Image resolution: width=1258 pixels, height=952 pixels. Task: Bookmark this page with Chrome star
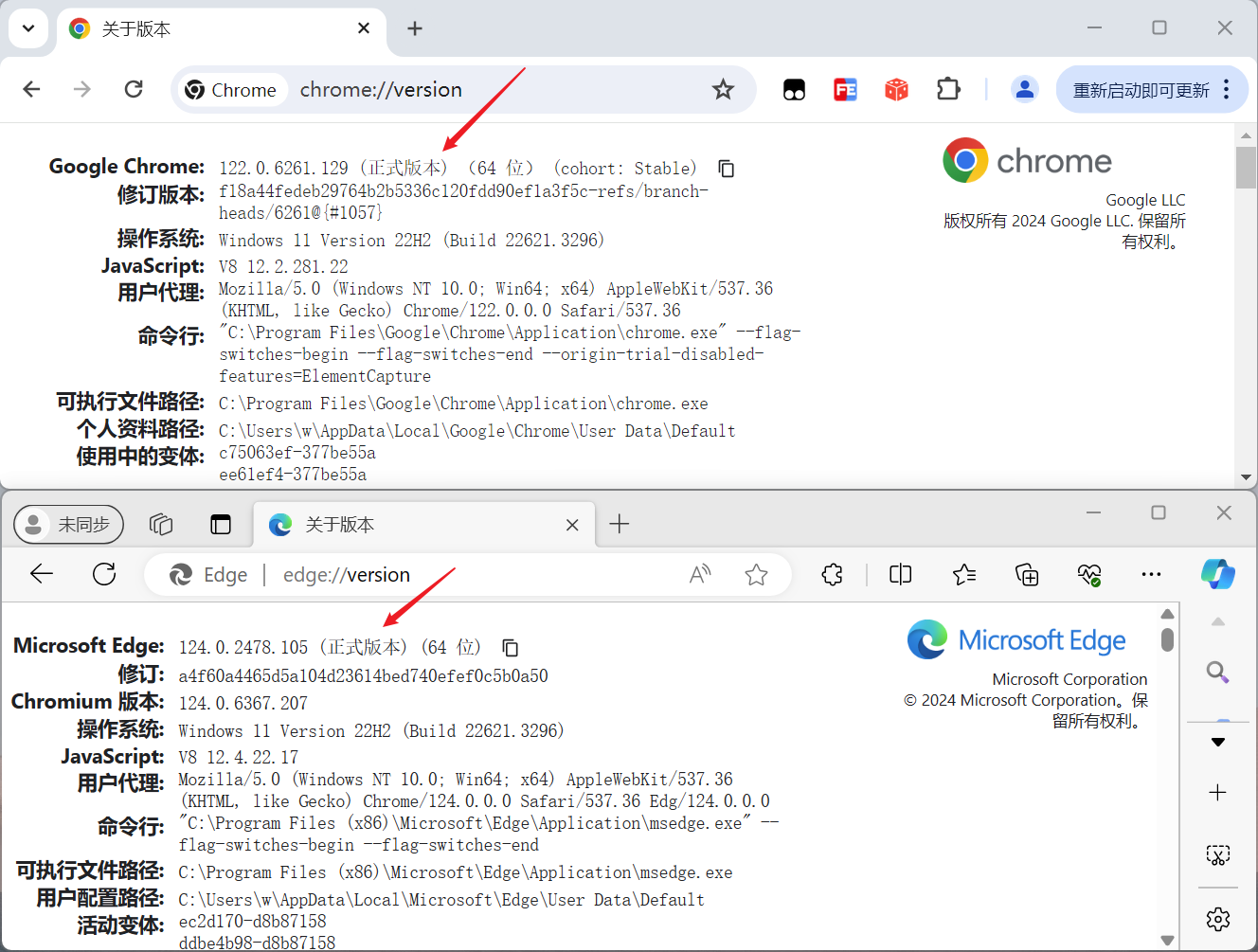[x=724, y=90]
